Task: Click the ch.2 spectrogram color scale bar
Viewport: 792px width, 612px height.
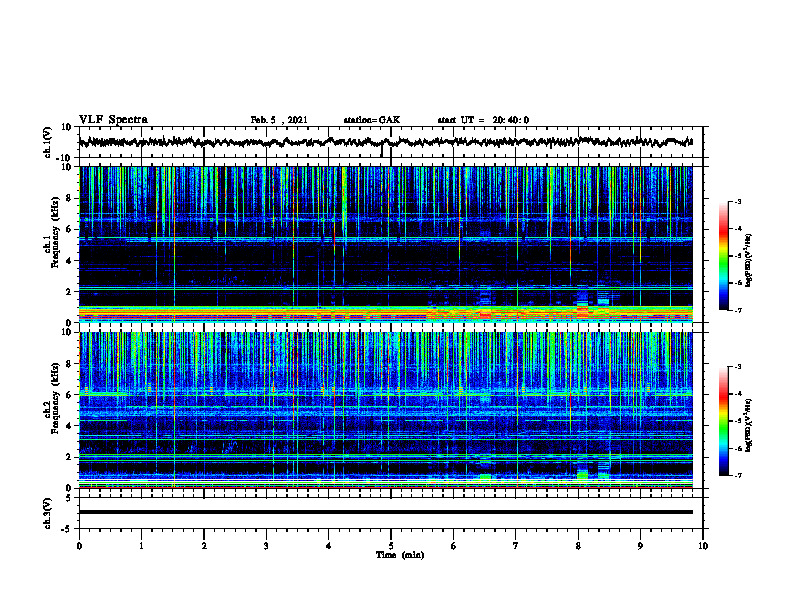Action: (x=723, y=421)
